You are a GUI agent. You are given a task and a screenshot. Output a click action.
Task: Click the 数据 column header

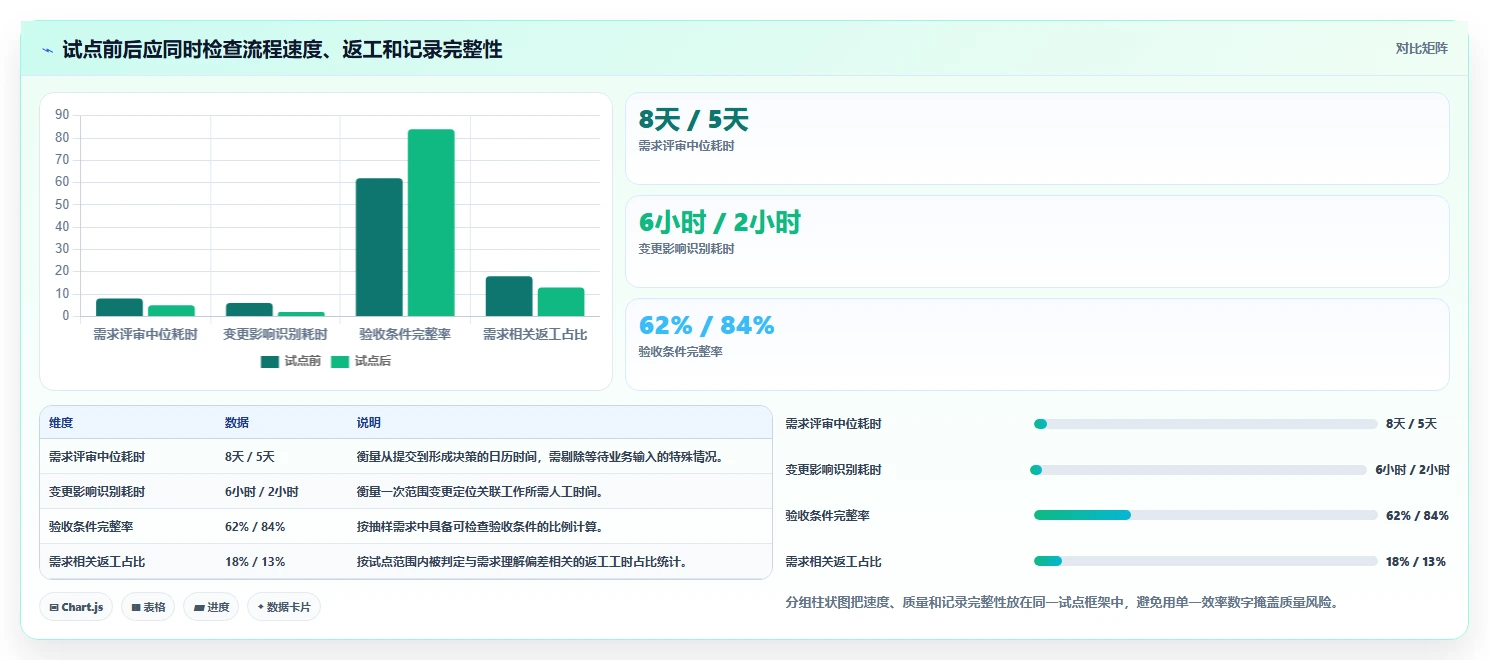tap(237, 423)
